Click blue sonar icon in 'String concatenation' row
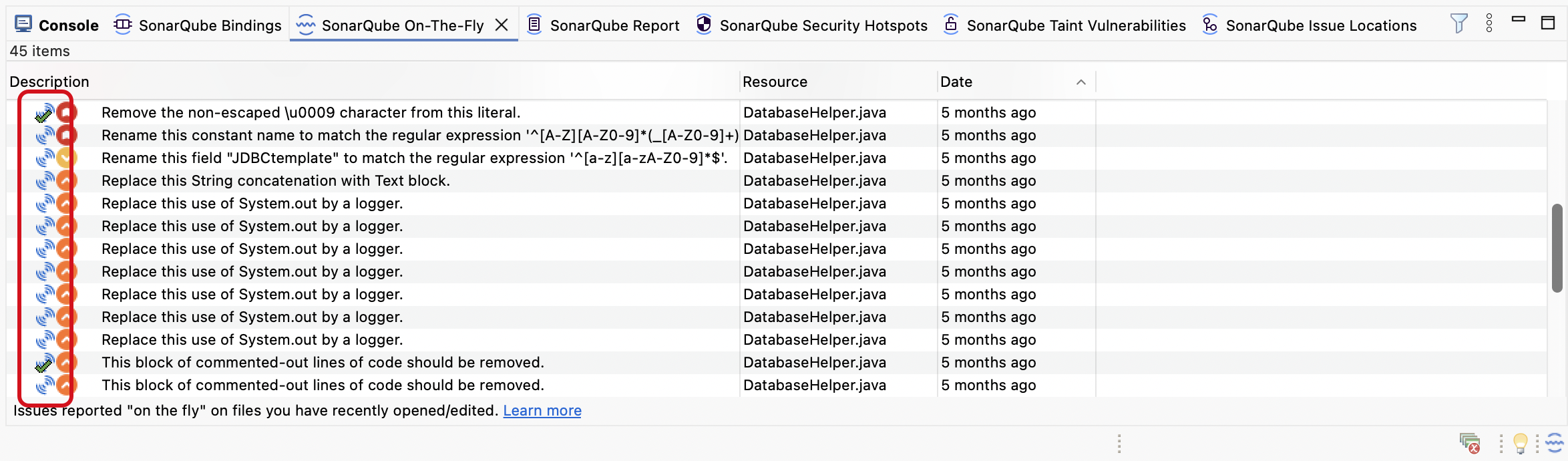Viewport: 1568px width, 461px height. click(45, 181)
